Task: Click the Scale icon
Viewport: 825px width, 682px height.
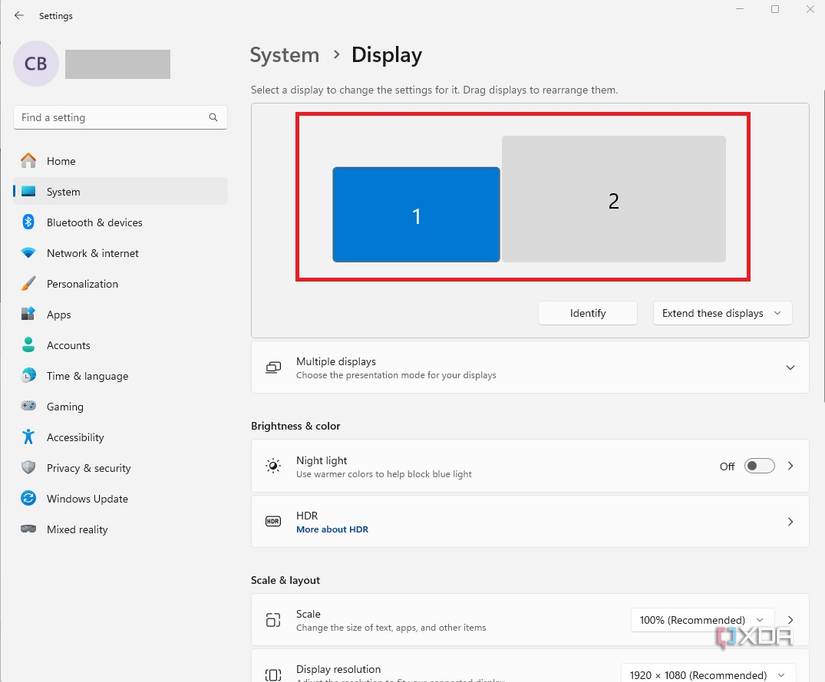Action: point(273,620)
